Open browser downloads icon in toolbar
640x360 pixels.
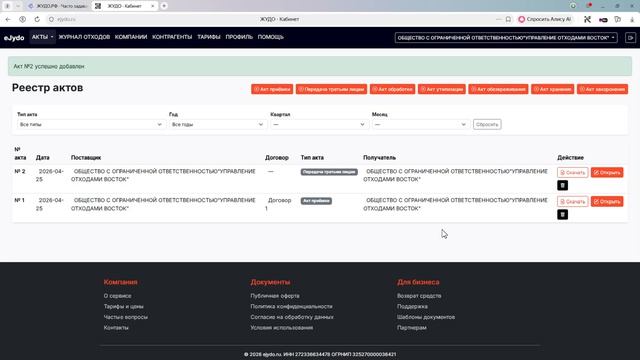(x=632, y=19)
